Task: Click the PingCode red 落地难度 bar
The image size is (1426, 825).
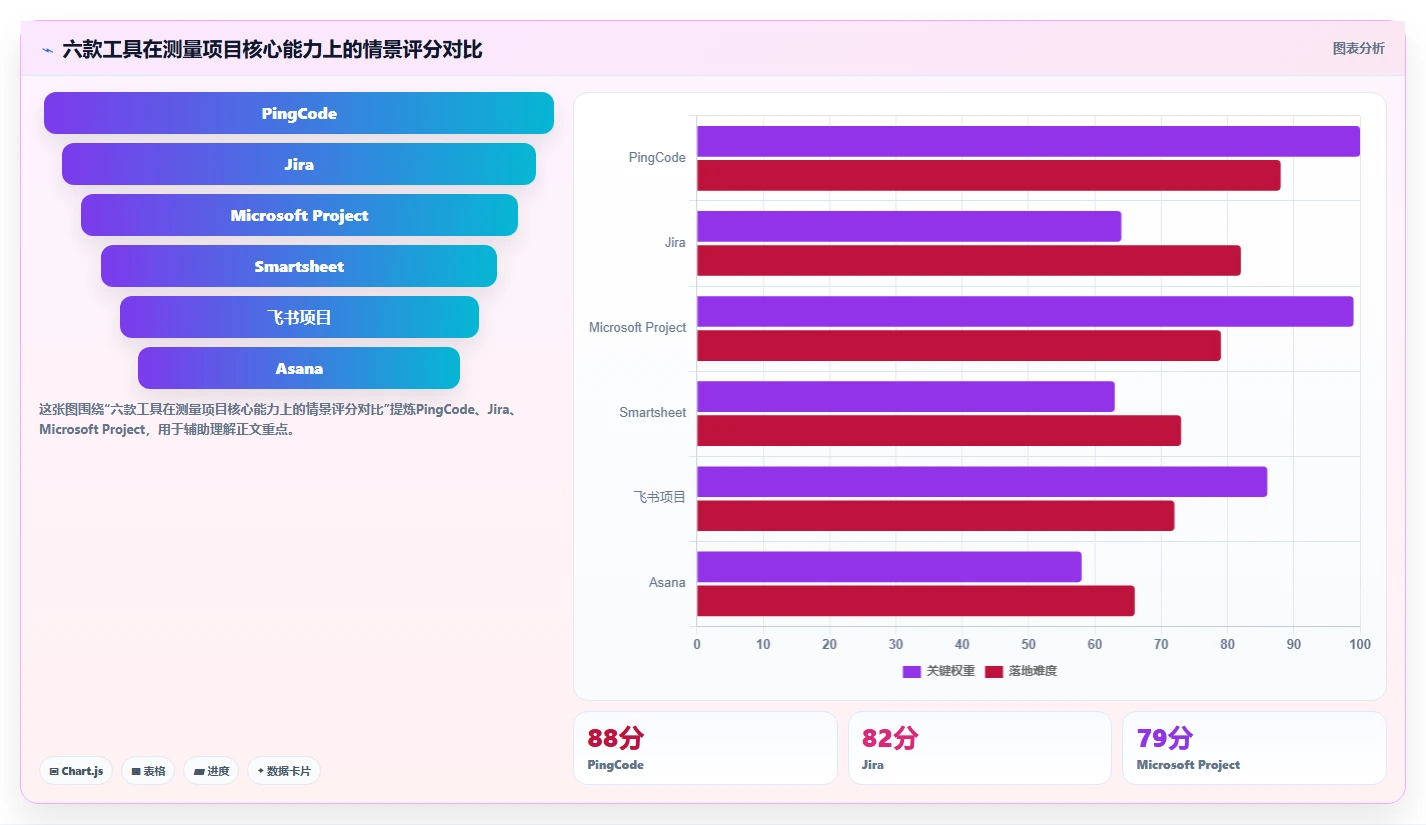Action: click(x=988, y=175)
